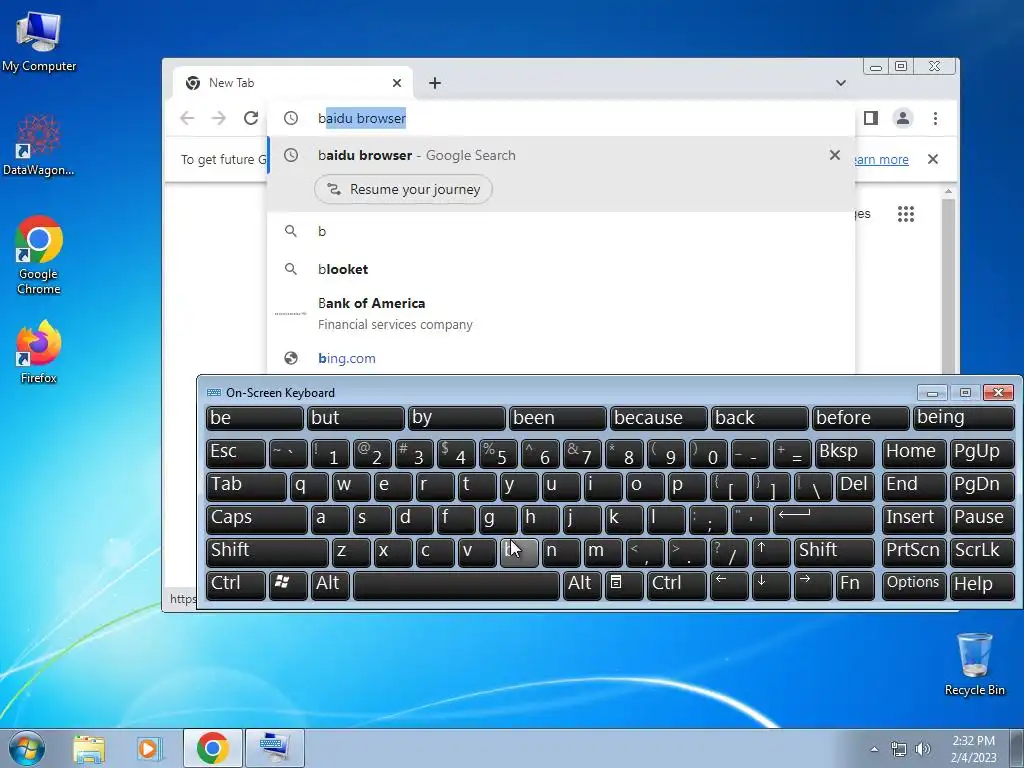Click Chrome's back navigation arrow
Image resolution: width=1024 pixels, height=768 pixels.
(187, 118)
